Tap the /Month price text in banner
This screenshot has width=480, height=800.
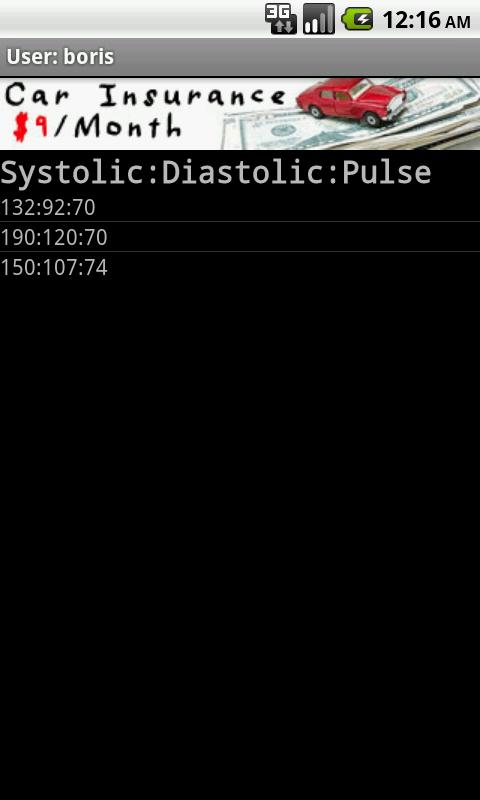pyautogui.click(x=117, y=127)
